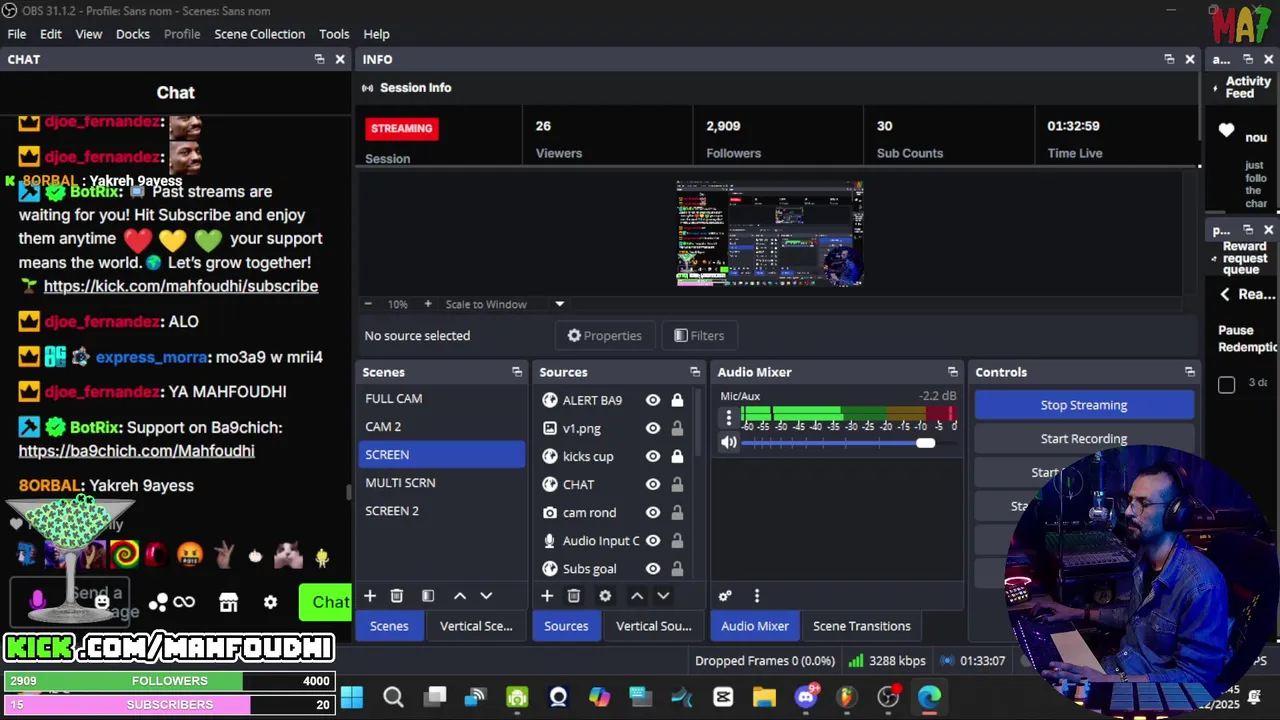Viewport: 1280px width, 720px height.
Task: Open the ba9chich.com/Mahfoudhi link
Action: tap(137, 451)
